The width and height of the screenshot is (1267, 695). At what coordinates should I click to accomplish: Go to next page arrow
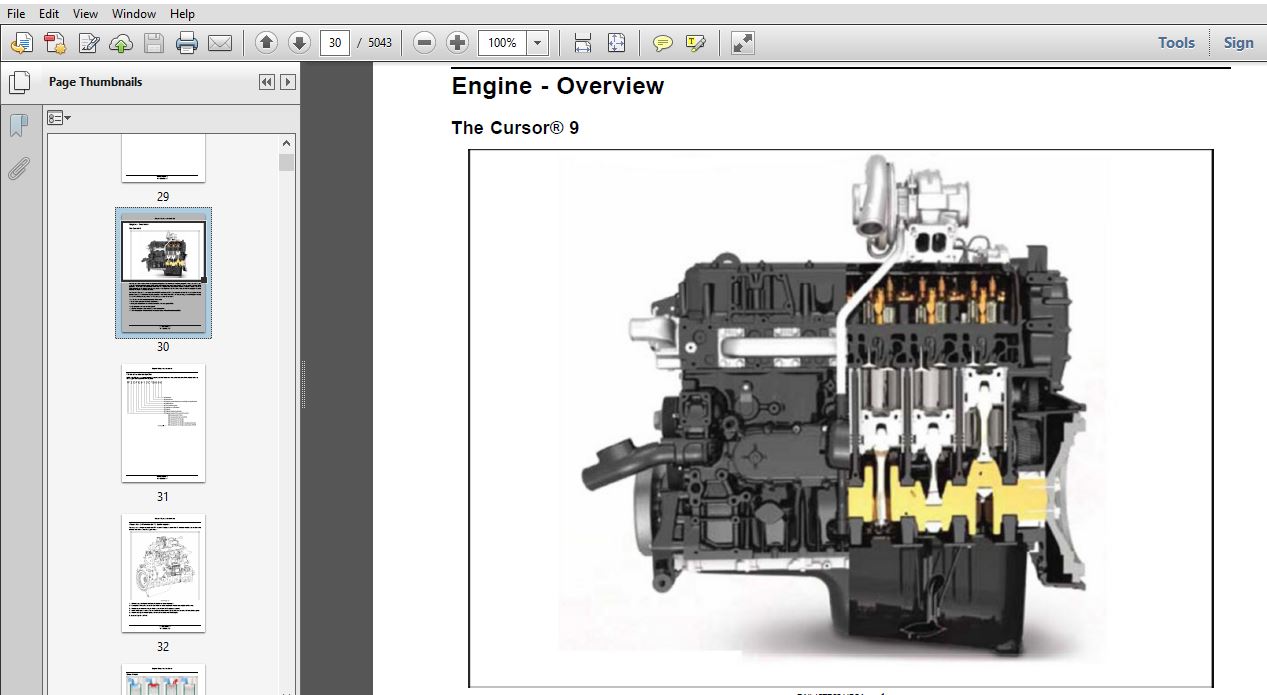tap(299, 43)
